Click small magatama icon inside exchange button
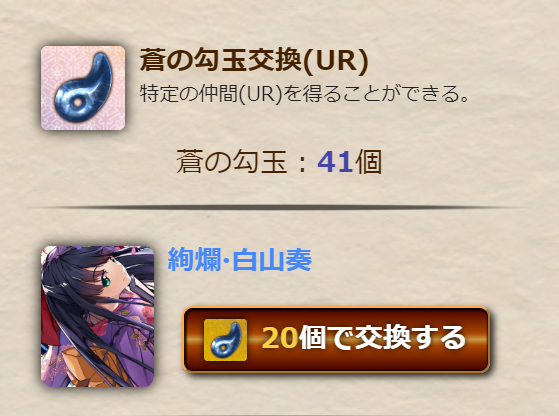This screenshot has width=559, height=416. [225, 340]
